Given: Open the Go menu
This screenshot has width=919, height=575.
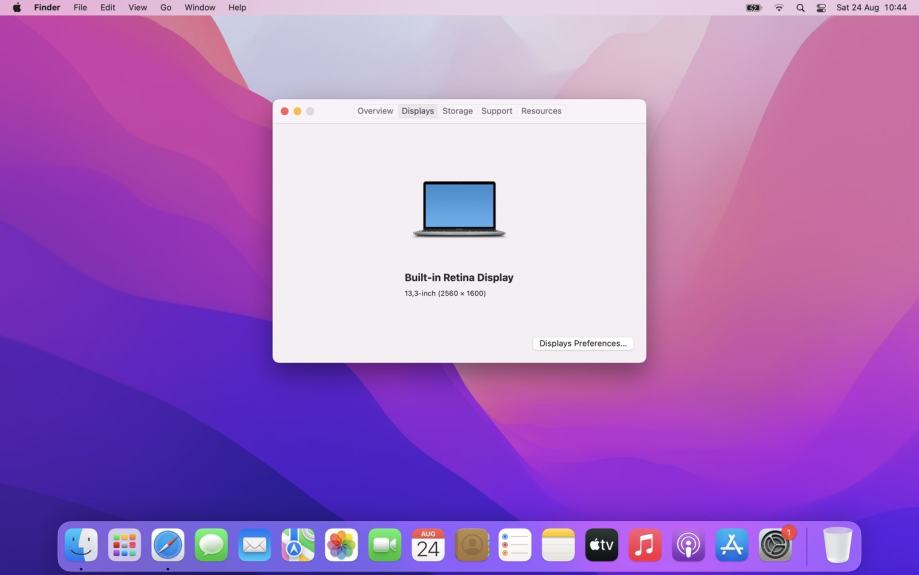Looking at the screenshot, I should (166, 8).
